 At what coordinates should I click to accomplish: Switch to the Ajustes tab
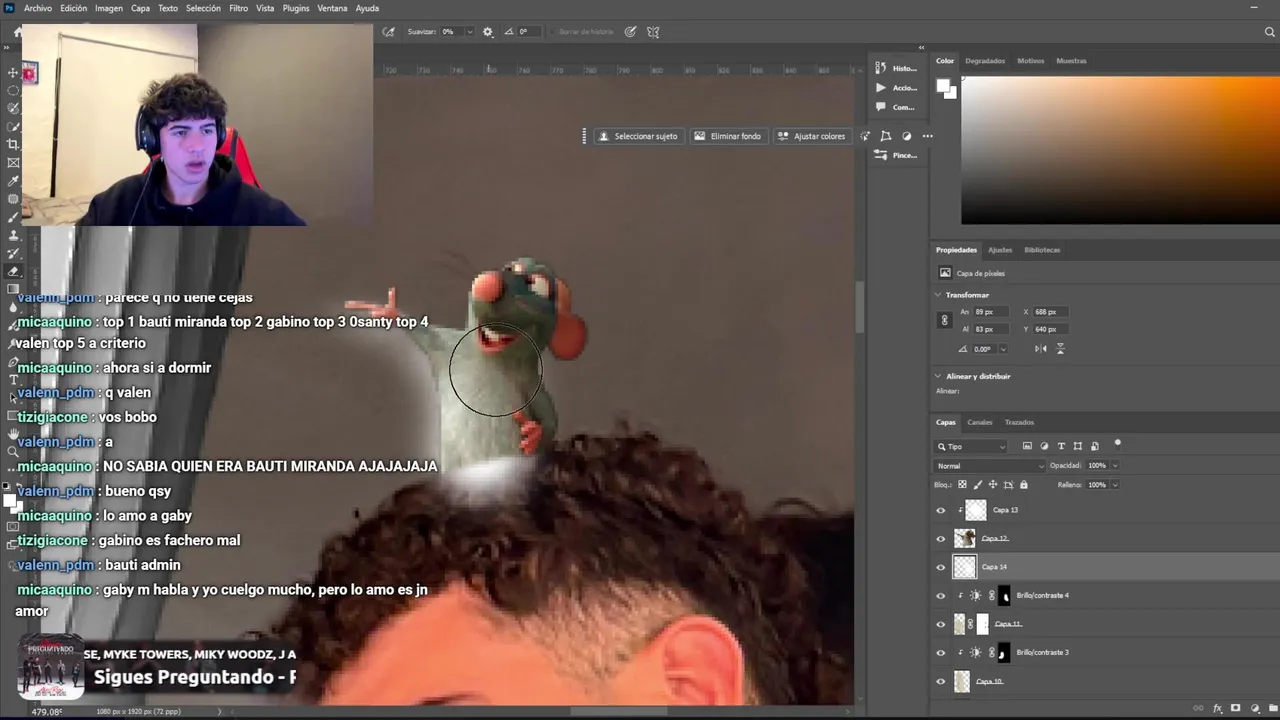click(x=1000, y=250)
